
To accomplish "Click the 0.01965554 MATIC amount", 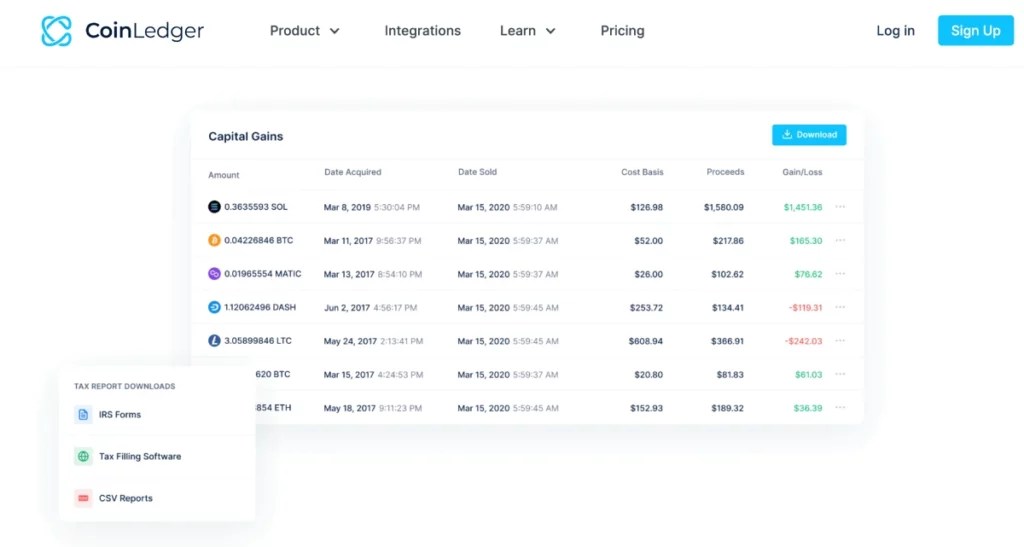I will tap(263, 274).
